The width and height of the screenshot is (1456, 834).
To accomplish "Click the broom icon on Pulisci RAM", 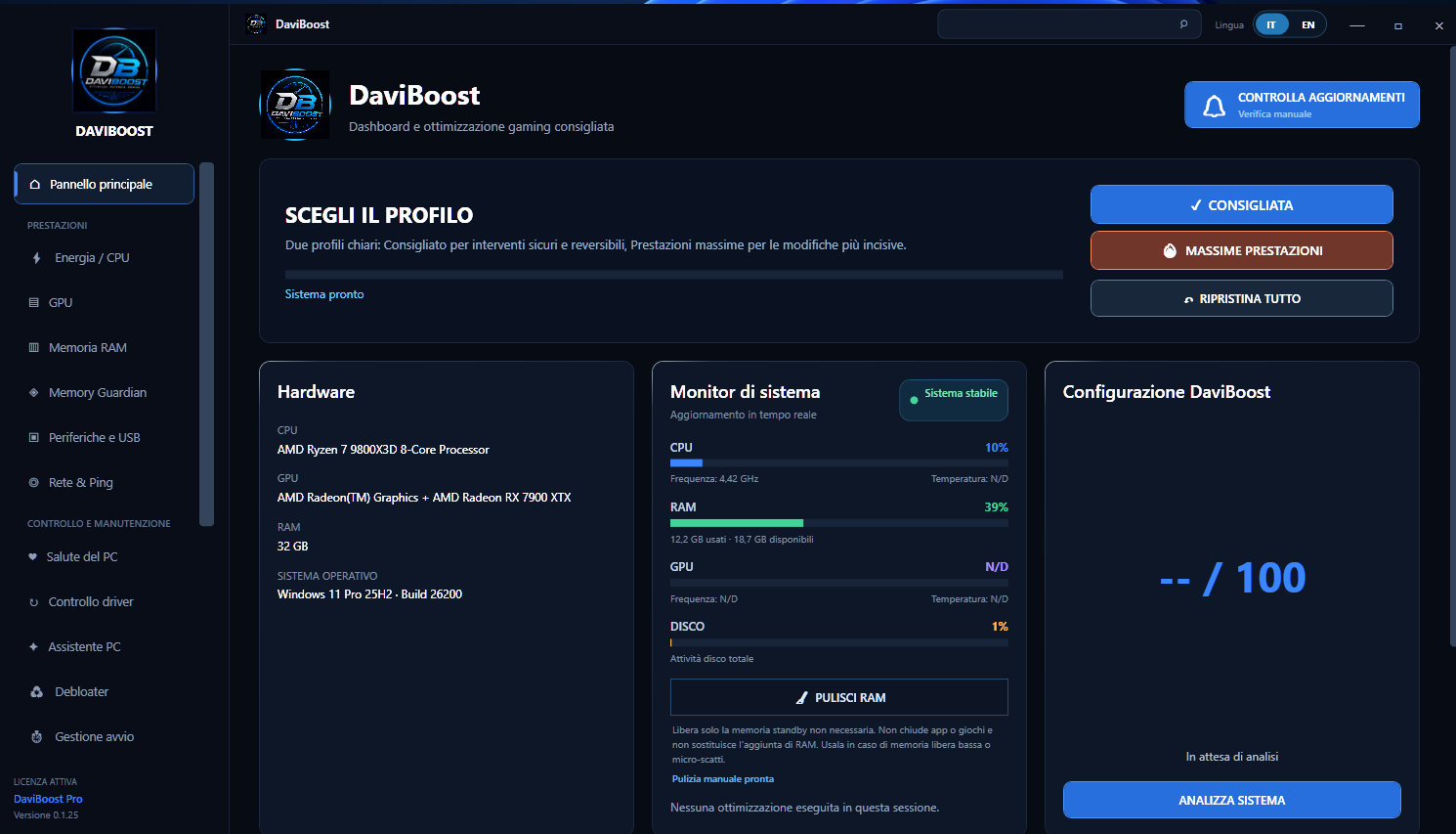I will pyautogui.click(x=802, y=698).
